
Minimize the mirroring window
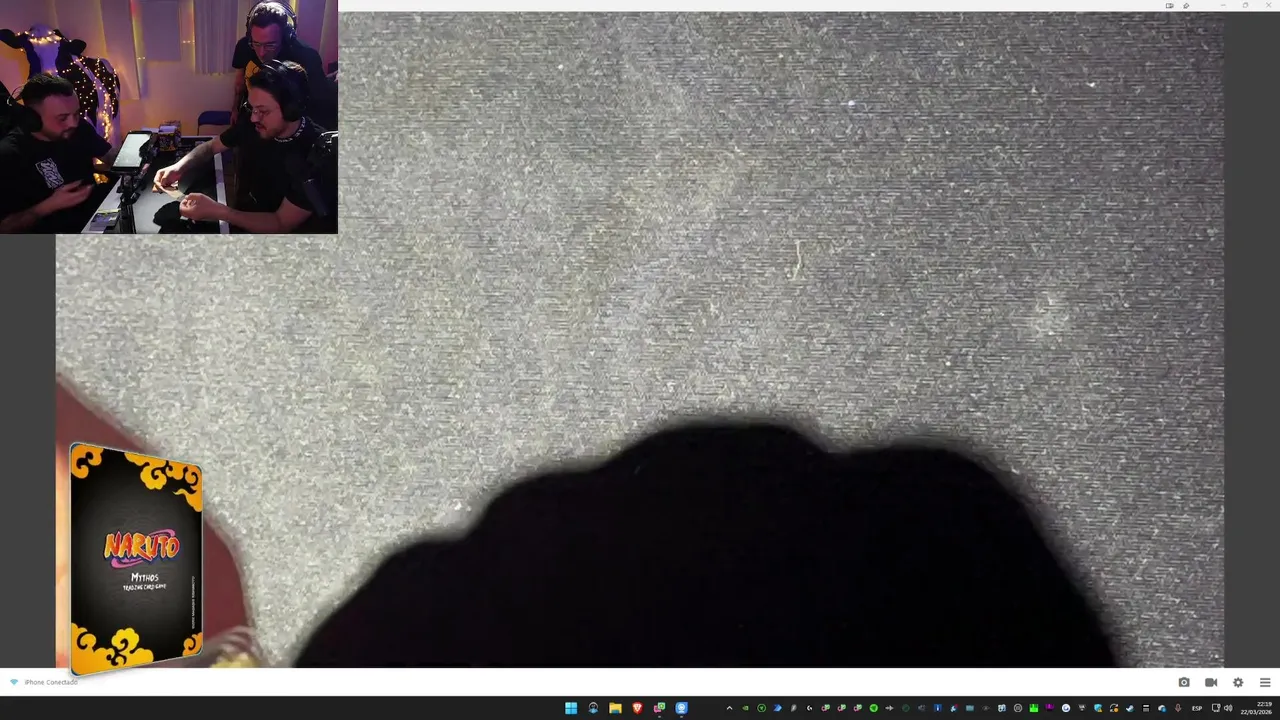(1222, 5)
